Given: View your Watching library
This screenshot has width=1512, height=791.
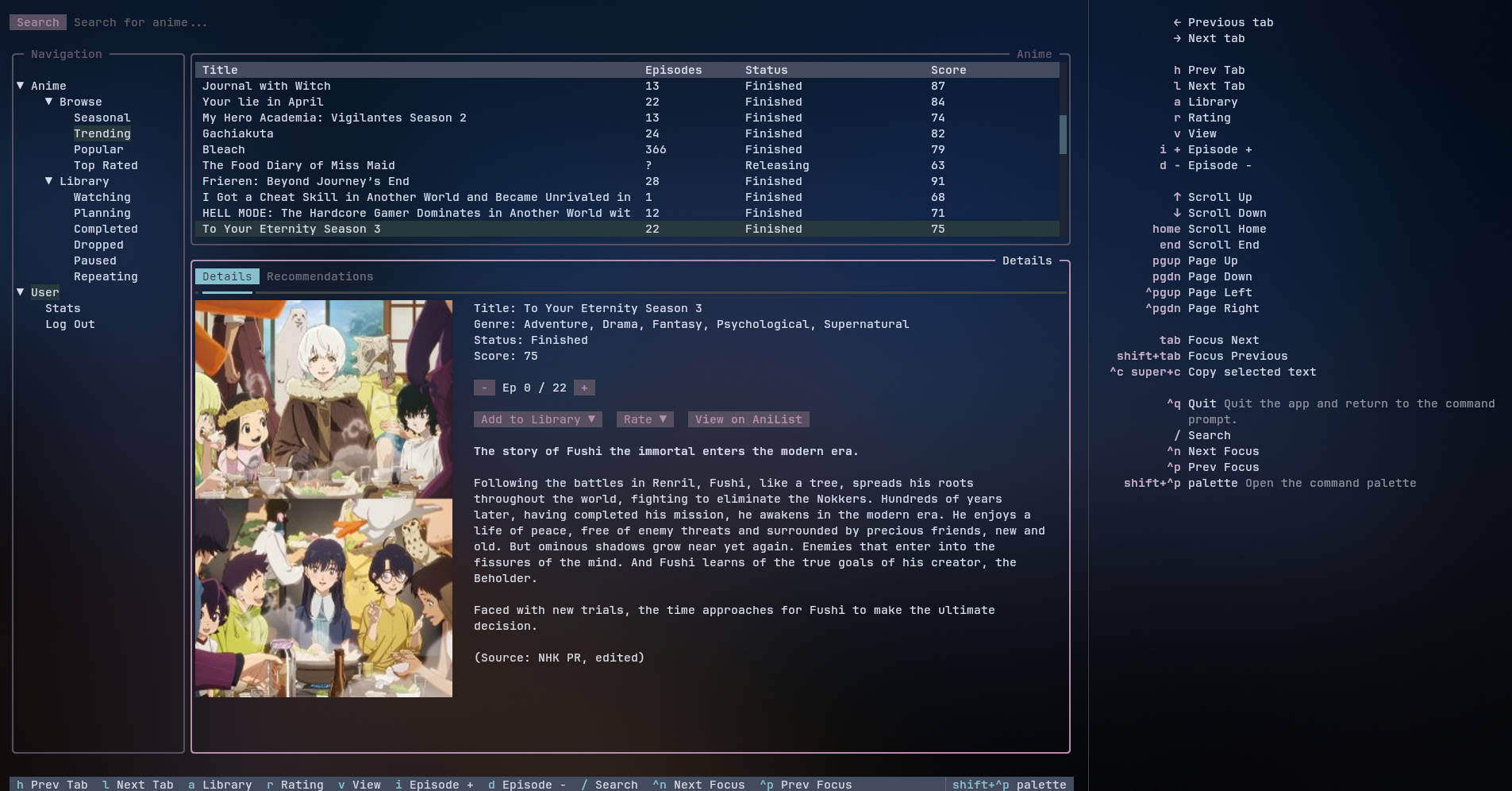Looking at the screenshot, I should [102, 196].
